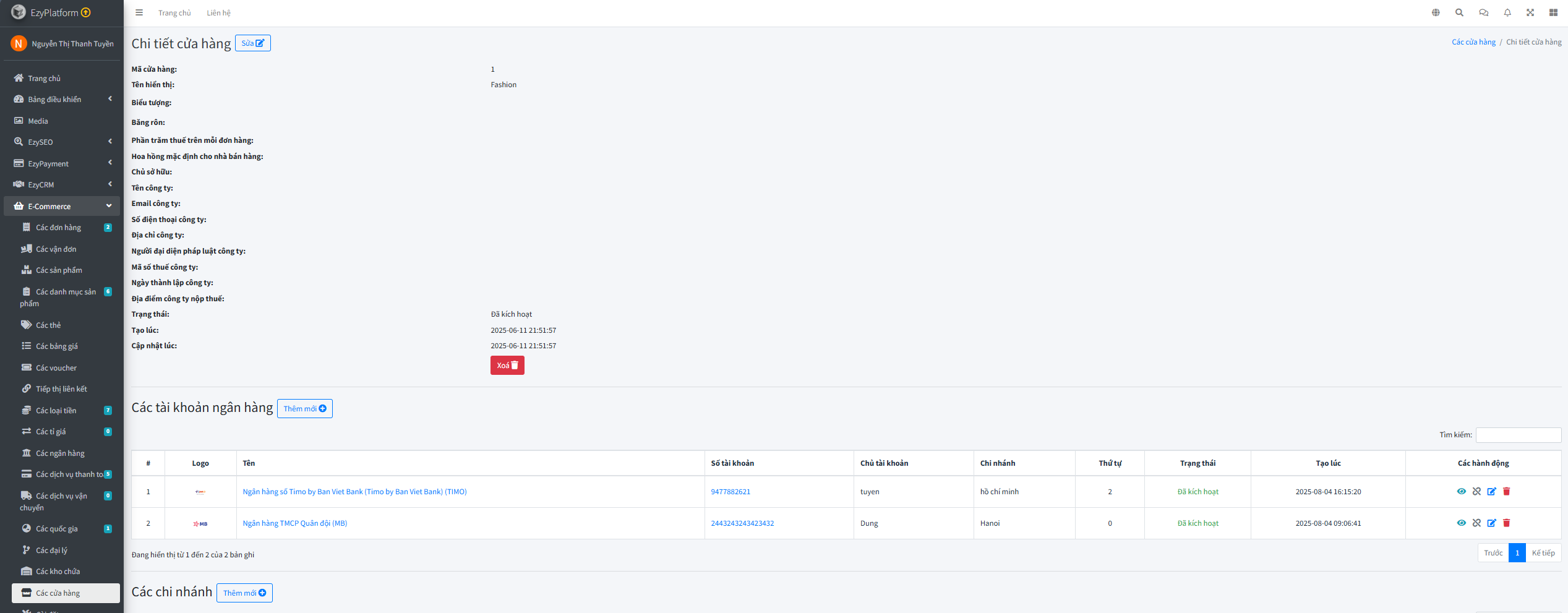Open Các đơn hàng in sidebar

pos(58,228)
